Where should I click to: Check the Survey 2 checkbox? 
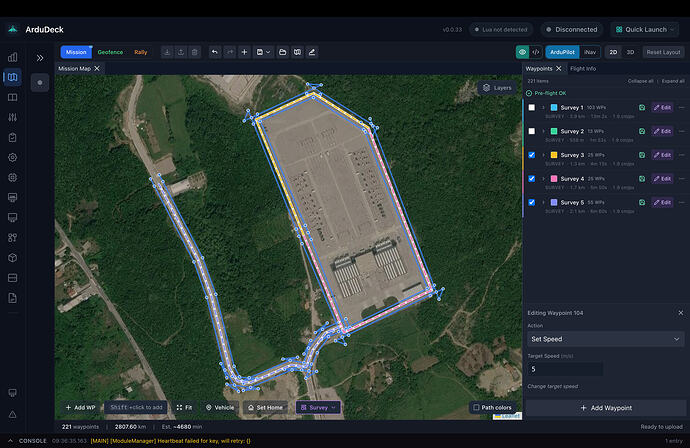pos(532,131)
